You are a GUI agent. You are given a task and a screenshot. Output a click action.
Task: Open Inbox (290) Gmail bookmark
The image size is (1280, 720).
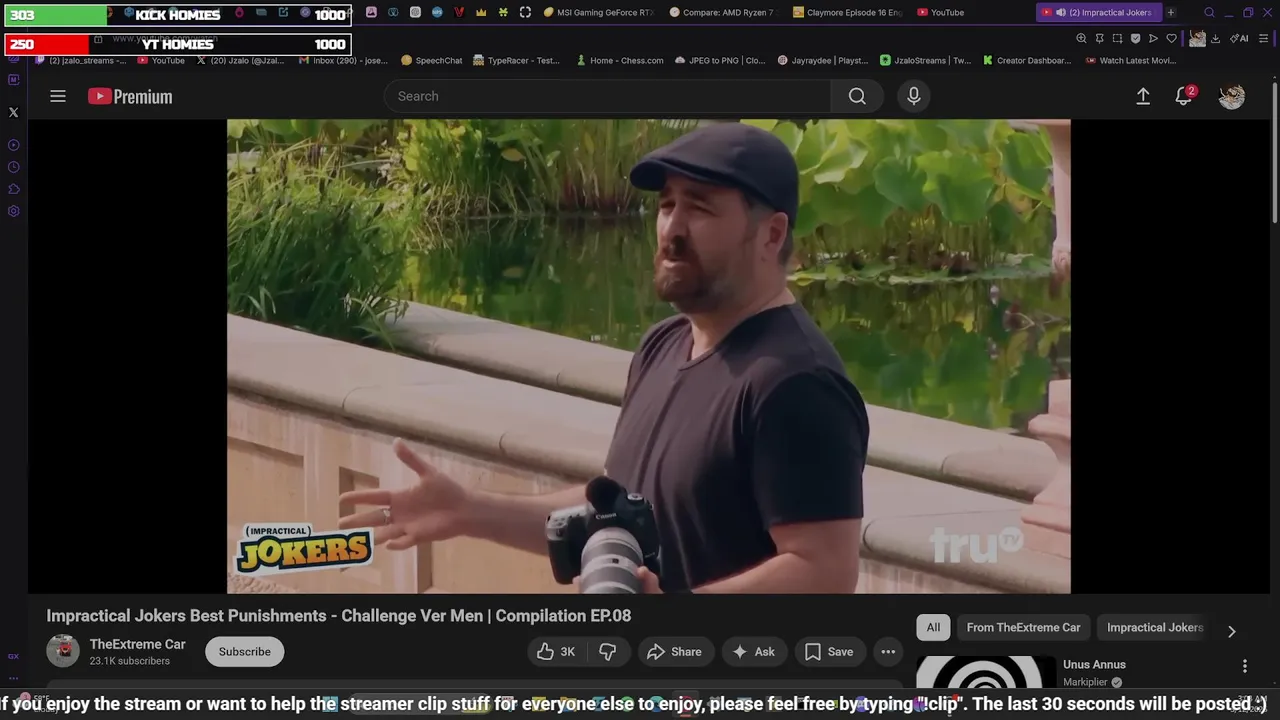pyautogui.click(x=343, y=60)
